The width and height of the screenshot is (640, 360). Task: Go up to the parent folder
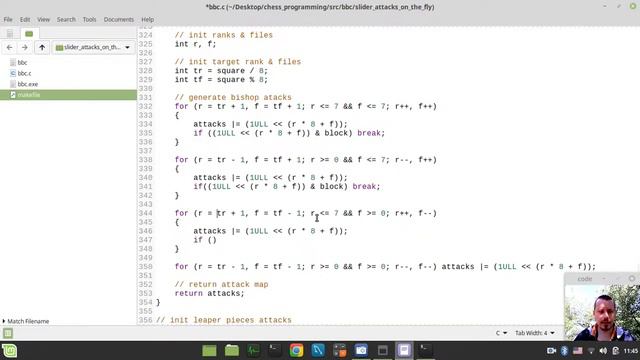point(42,47)
